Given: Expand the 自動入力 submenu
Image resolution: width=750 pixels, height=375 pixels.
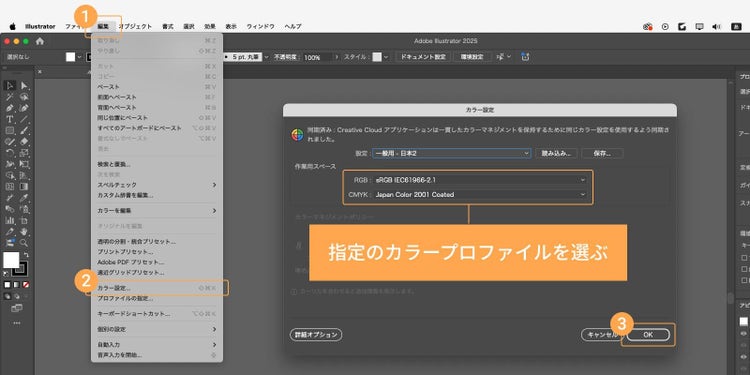Looking at the screenshot, I should pos(156,344).
